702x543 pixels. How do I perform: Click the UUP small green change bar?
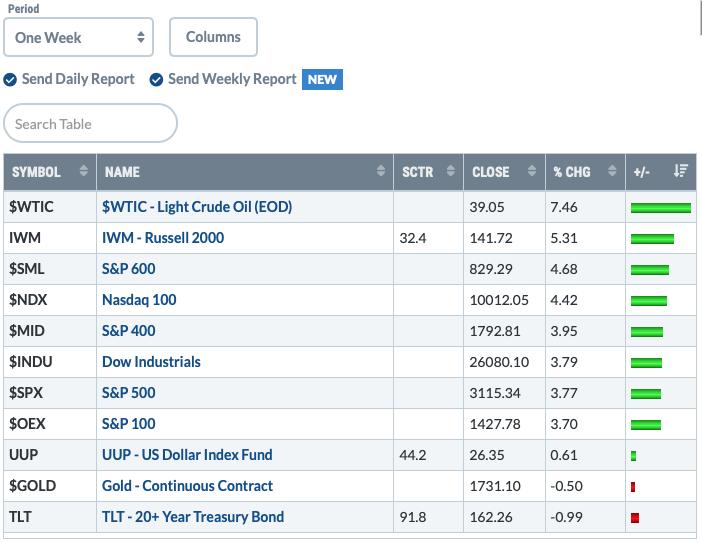tap(634, 456)
